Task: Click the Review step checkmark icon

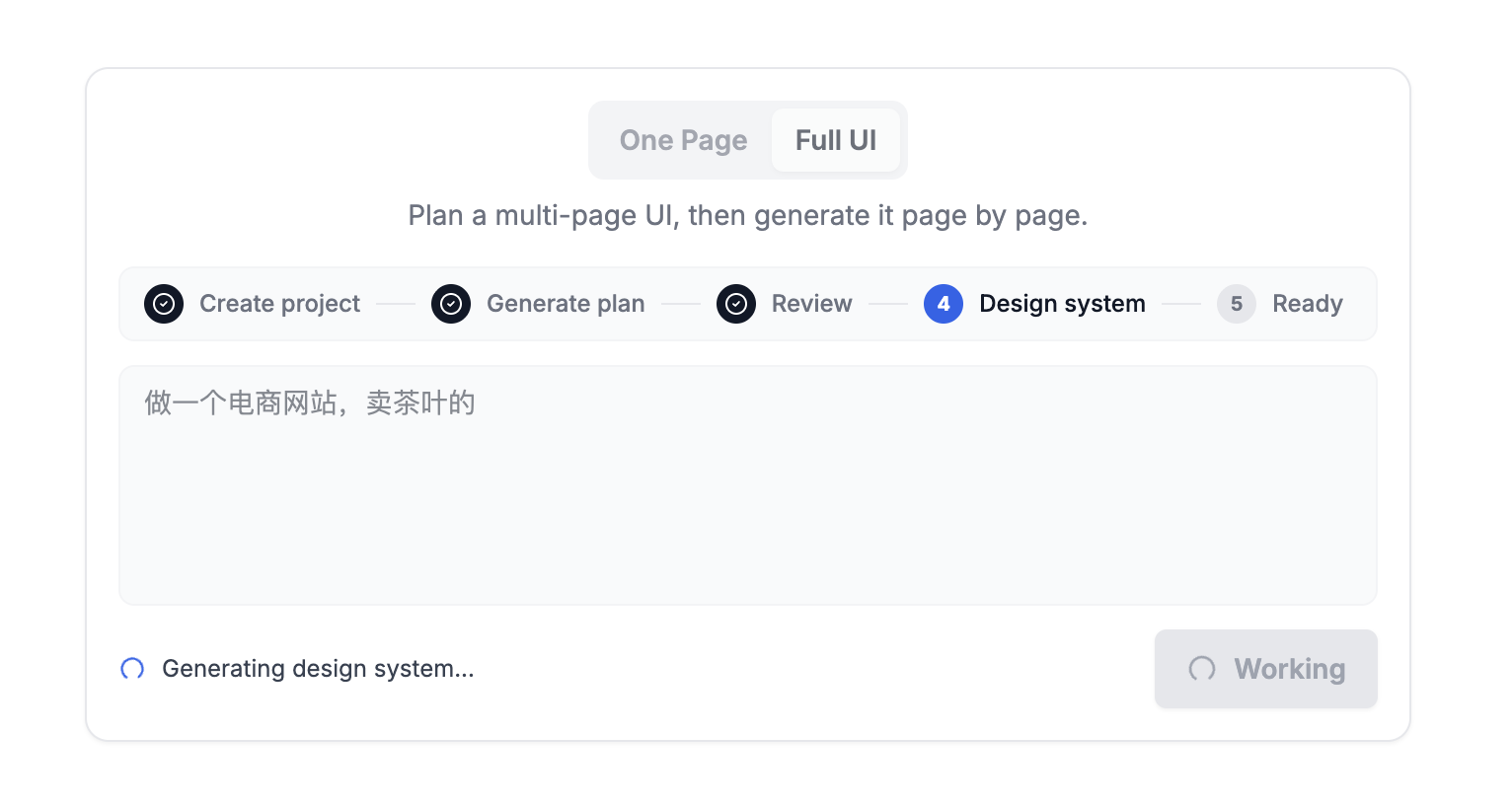Action: click(x=736, y=304)
